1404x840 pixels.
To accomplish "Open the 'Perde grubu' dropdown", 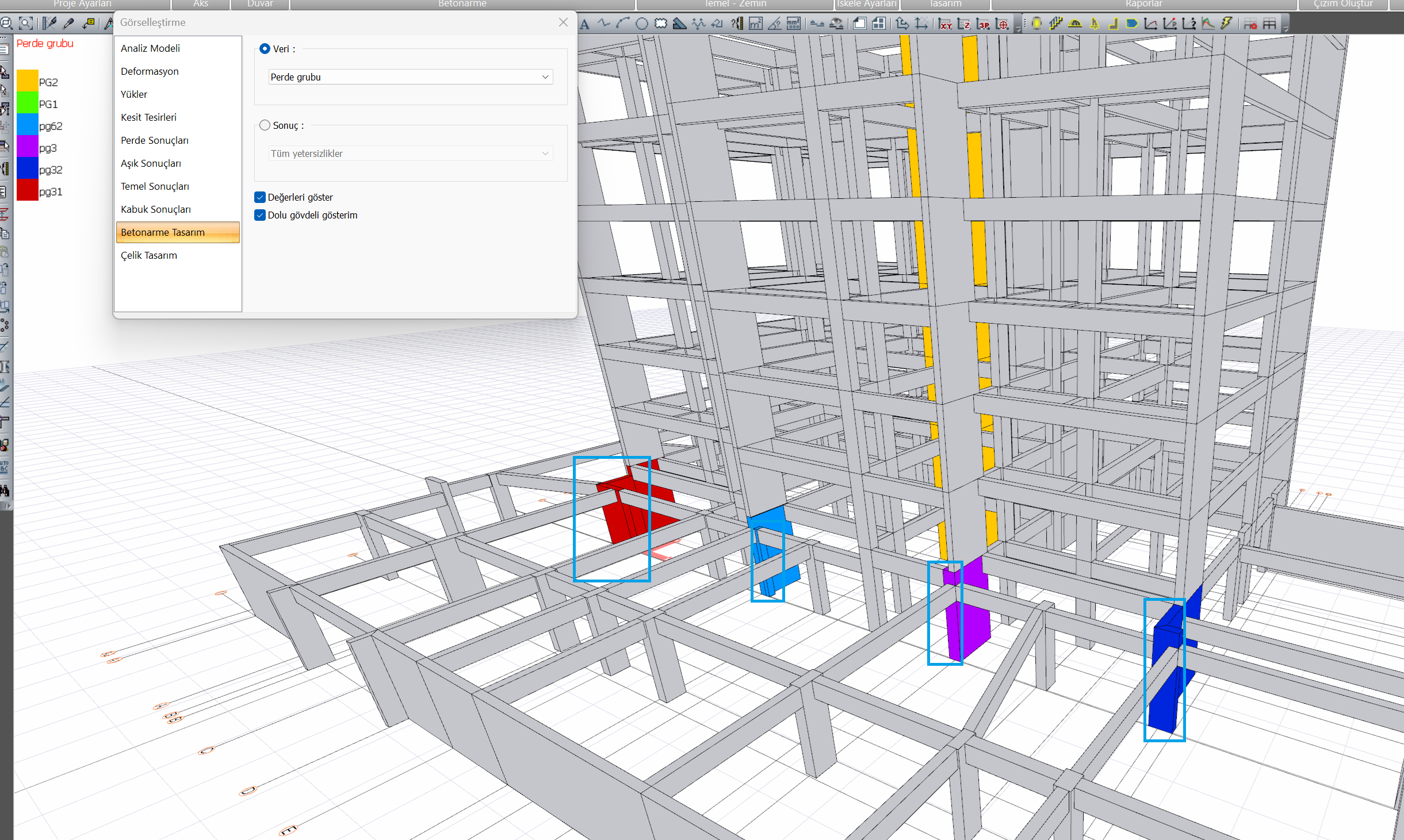I will (x=411, y=77).
